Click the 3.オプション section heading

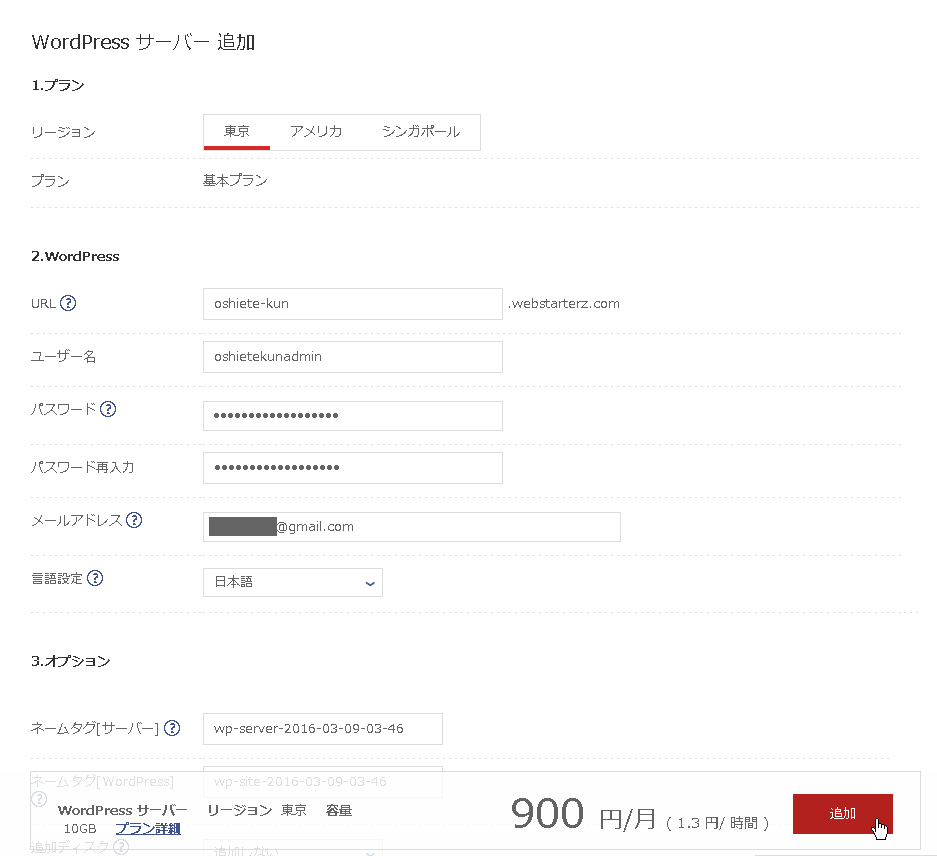point(71,661)
